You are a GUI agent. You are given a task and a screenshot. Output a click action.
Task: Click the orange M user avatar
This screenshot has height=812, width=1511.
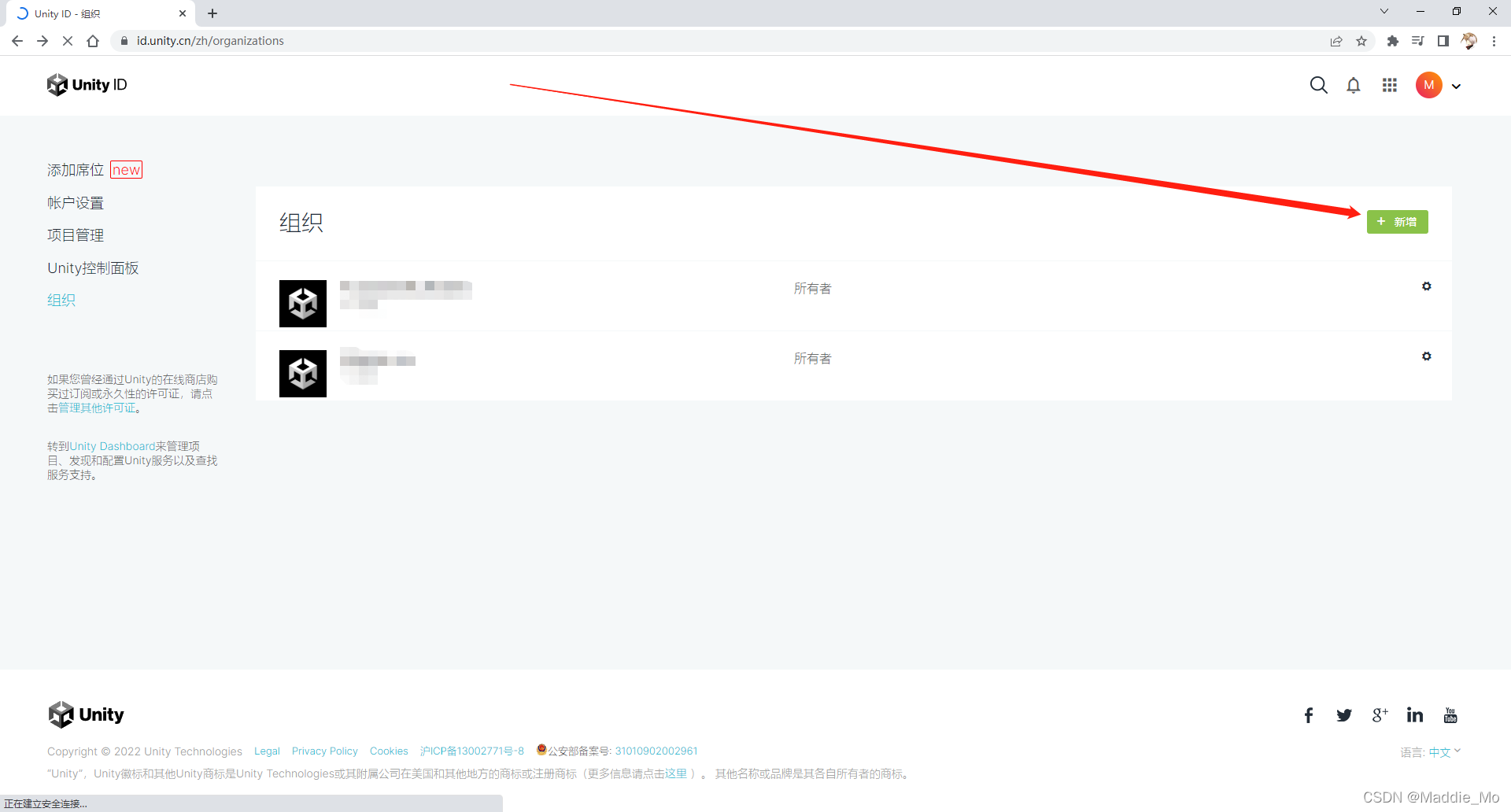[x=1428, y=85]
